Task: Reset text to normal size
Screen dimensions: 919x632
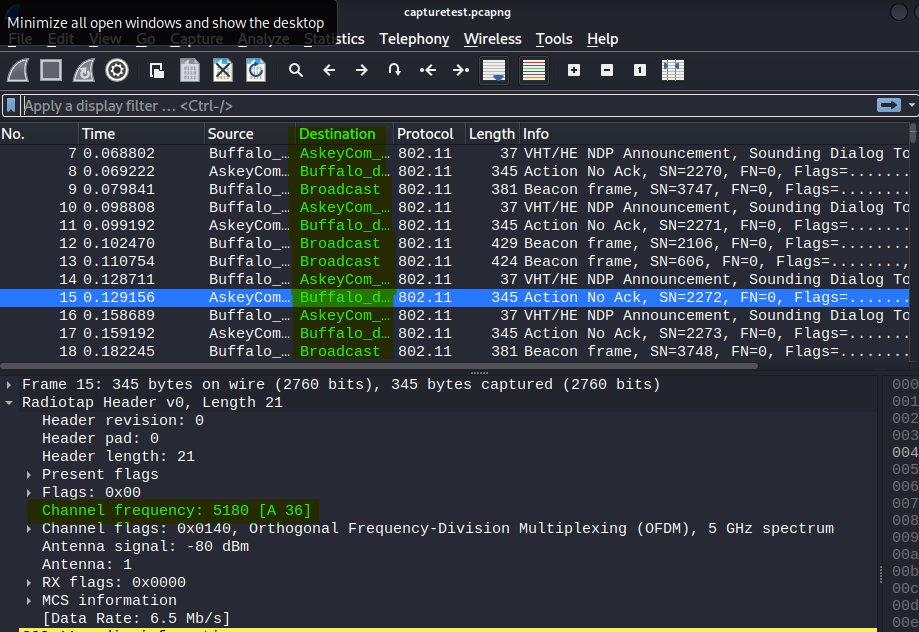Action: 639,70
